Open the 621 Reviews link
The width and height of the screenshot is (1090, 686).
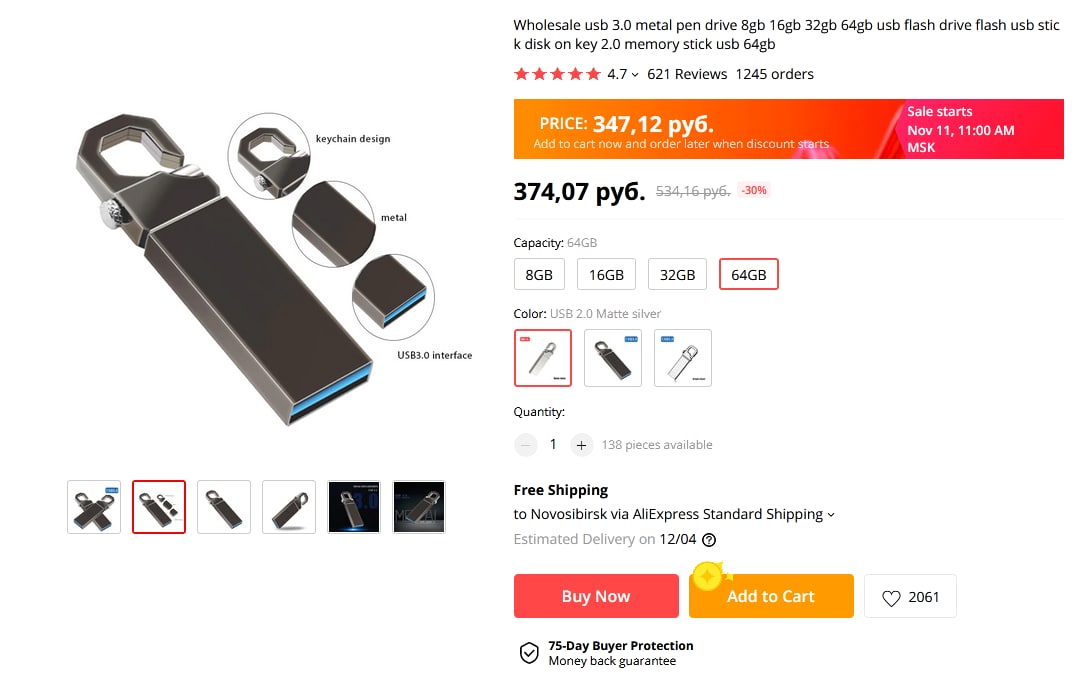687,74
